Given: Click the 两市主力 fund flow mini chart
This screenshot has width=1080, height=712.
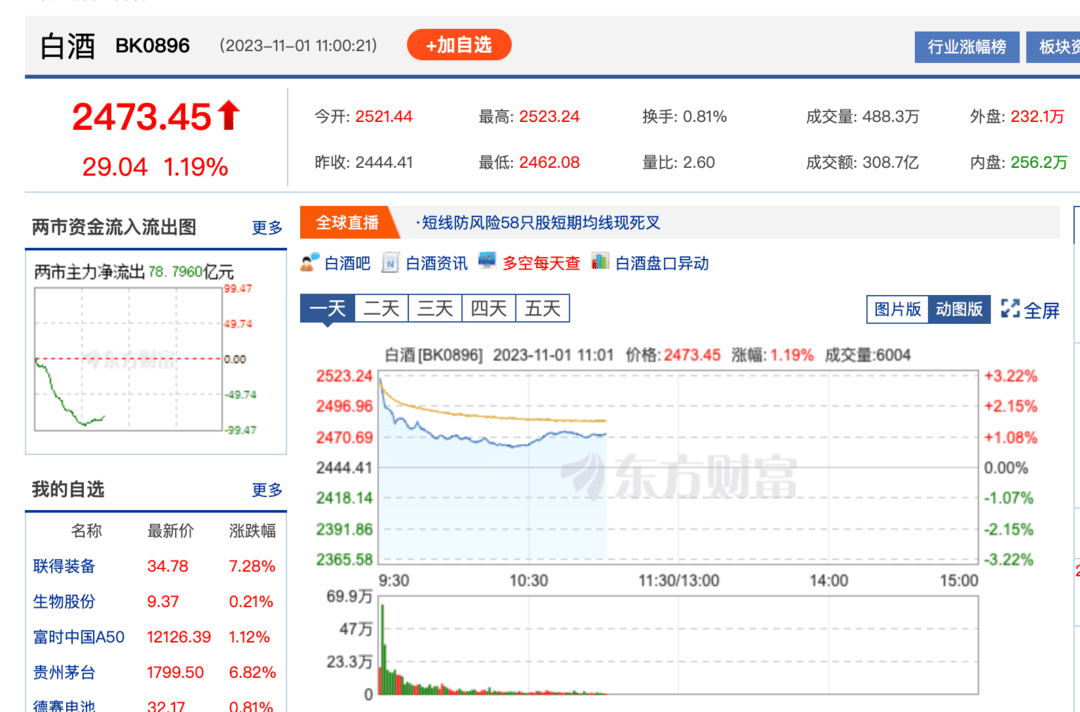Looking at the screenshot, I should [x=128, y=359].
